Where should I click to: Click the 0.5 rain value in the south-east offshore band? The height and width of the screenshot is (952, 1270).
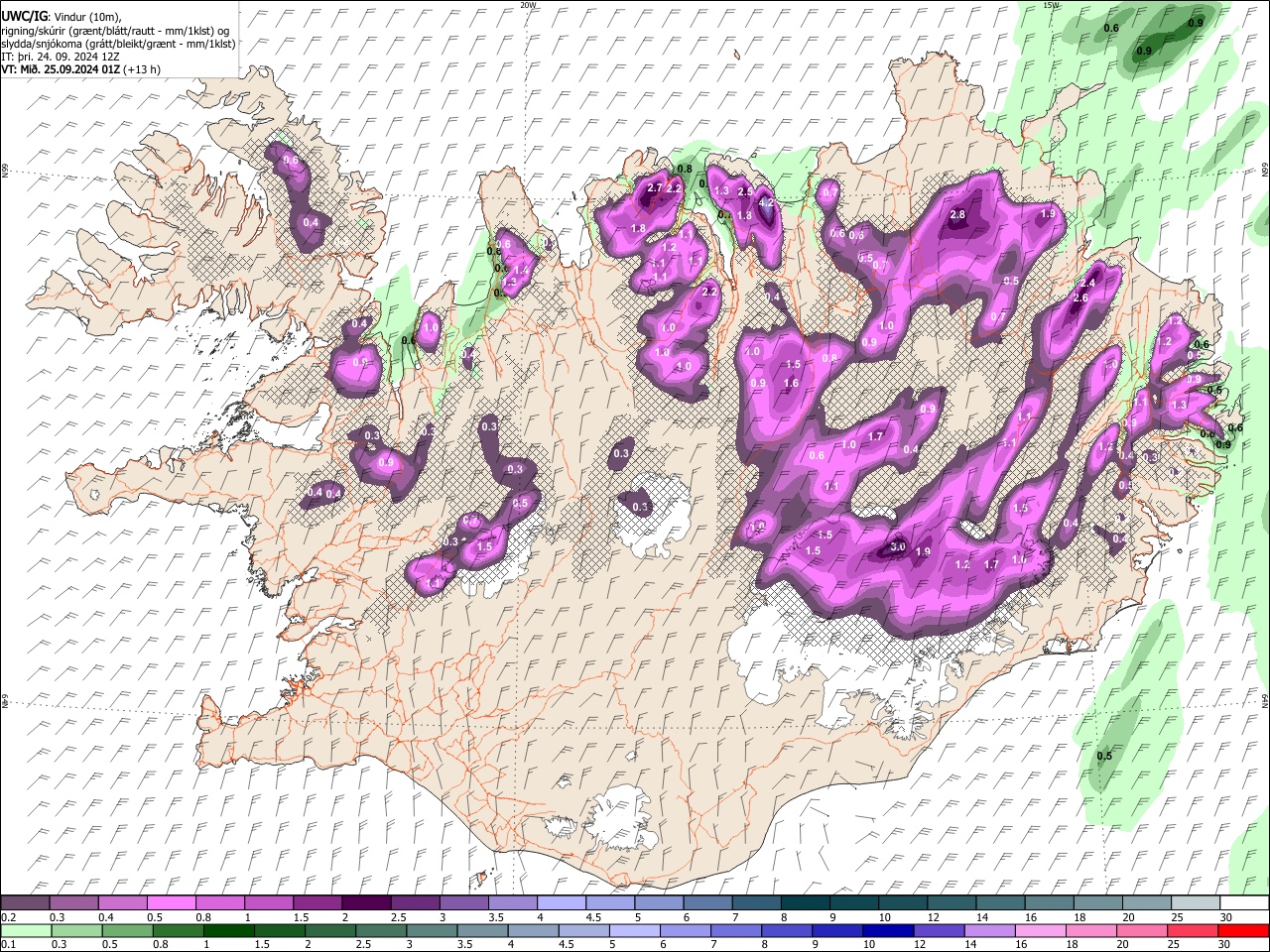click(1104, 757)
